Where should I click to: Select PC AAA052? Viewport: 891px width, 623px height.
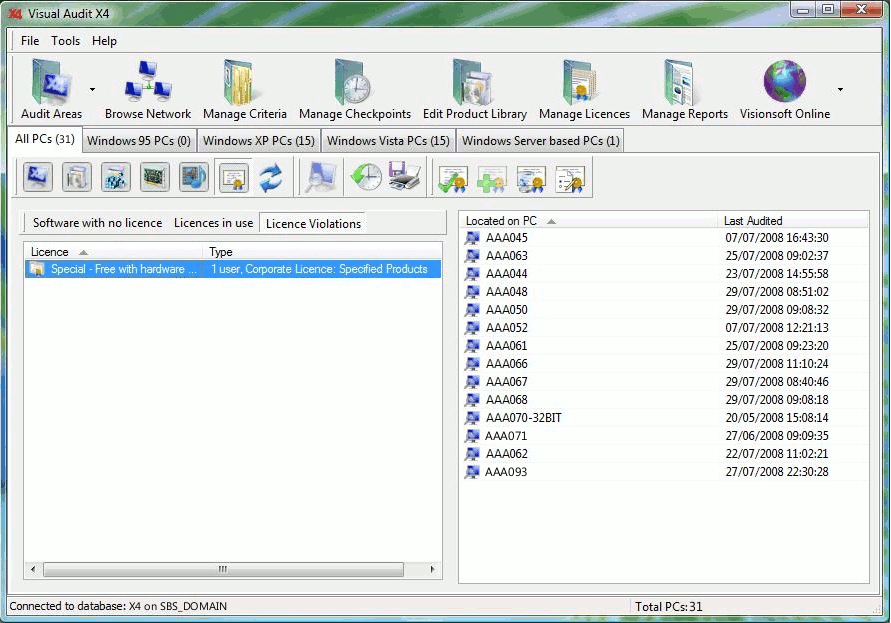pos(506,327)
